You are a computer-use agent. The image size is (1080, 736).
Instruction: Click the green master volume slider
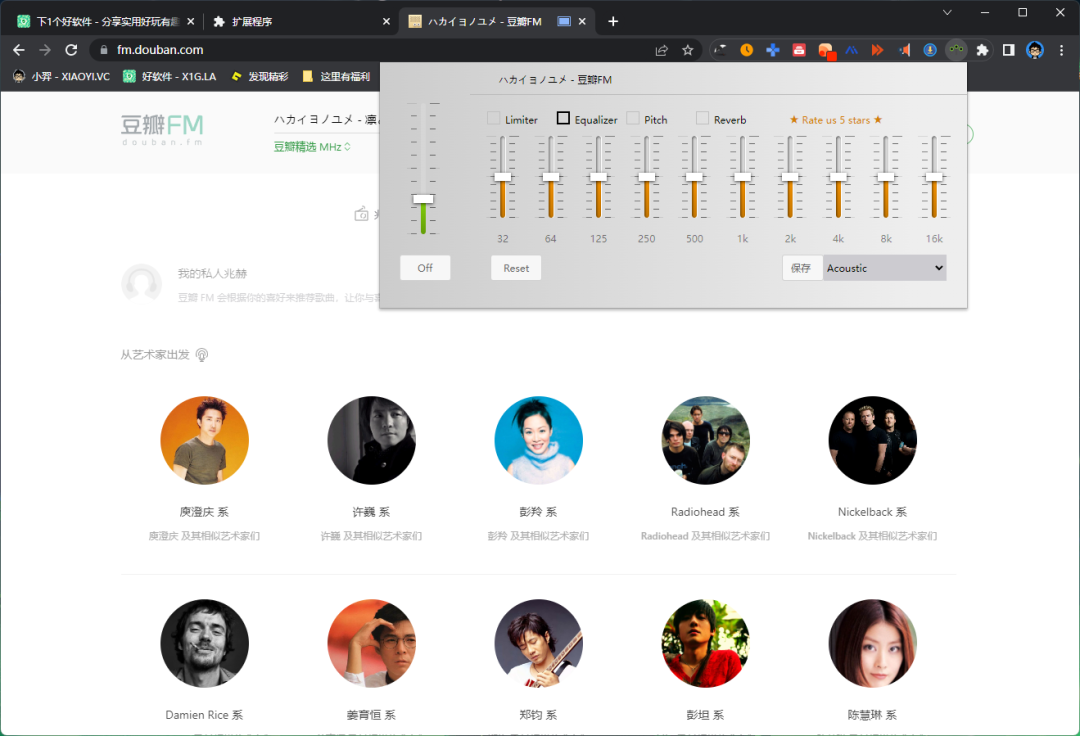[x=423, y=198]
